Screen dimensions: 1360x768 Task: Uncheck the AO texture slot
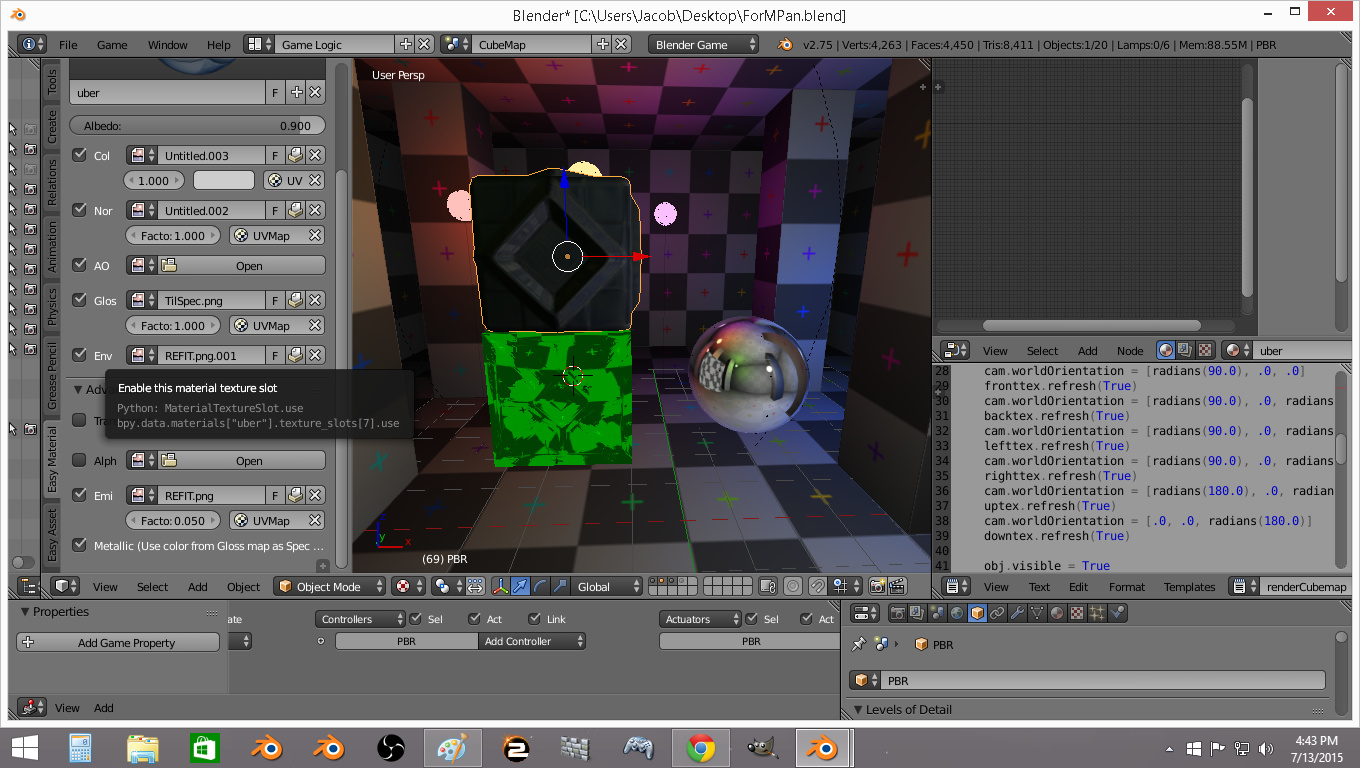[80, 265]
